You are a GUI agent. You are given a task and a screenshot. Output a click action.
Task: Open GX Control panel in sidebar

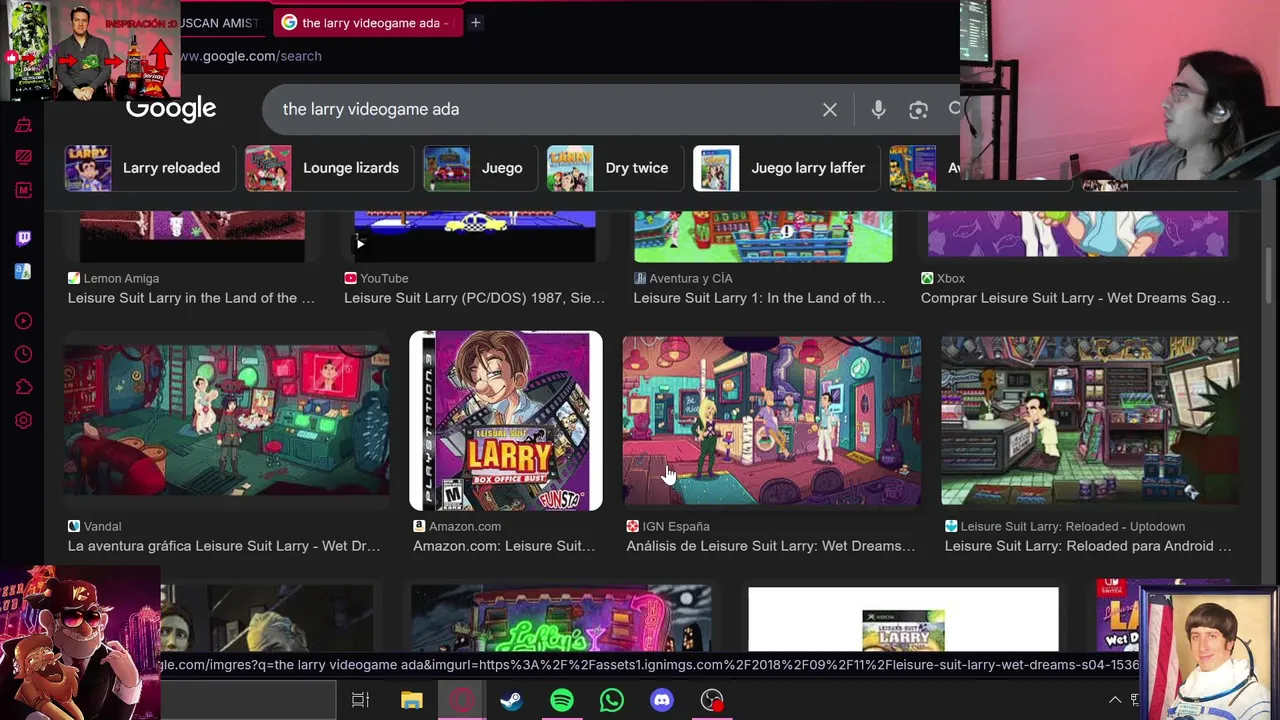click(x=23, y=157)
